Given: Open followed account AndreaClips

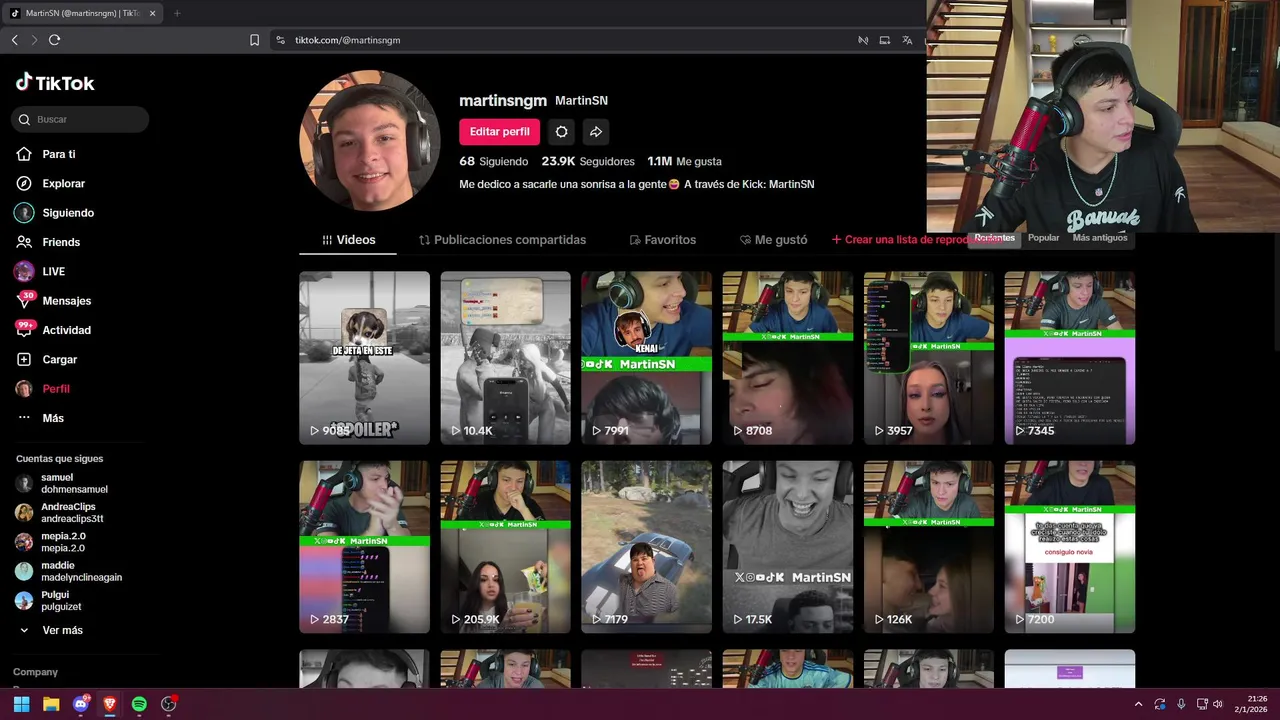Looking at the screenshot, I should (x=60, y=513).
